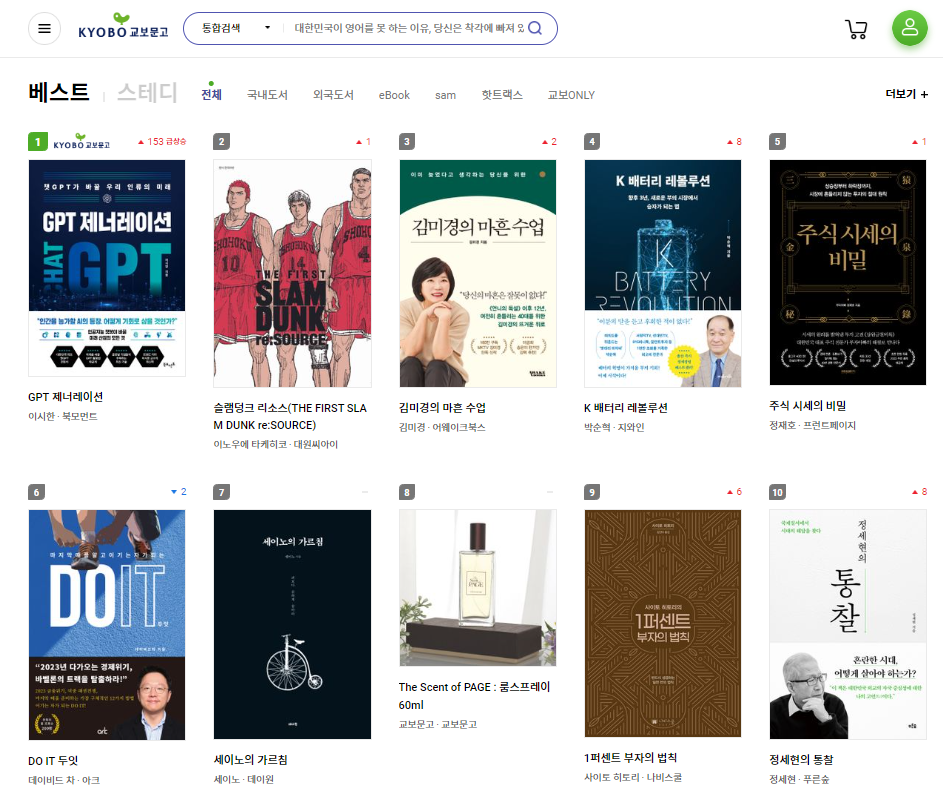943x804 pixels.
Task: Click the rank 6 number badge
Action: tap(36, 493)
